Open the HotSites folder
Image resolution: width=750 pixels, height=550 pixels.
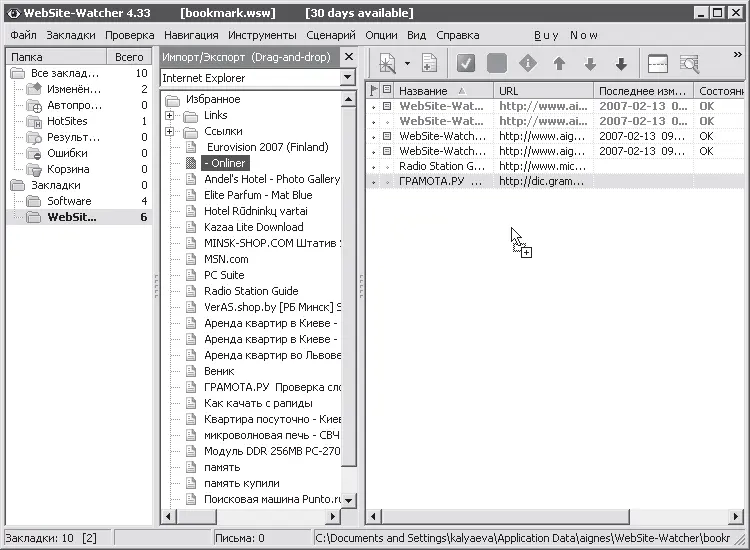[67, 121]
